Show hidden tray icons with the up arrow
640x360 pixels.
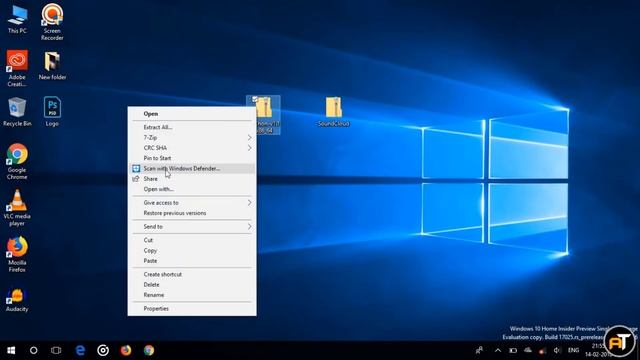coord(498,350)
